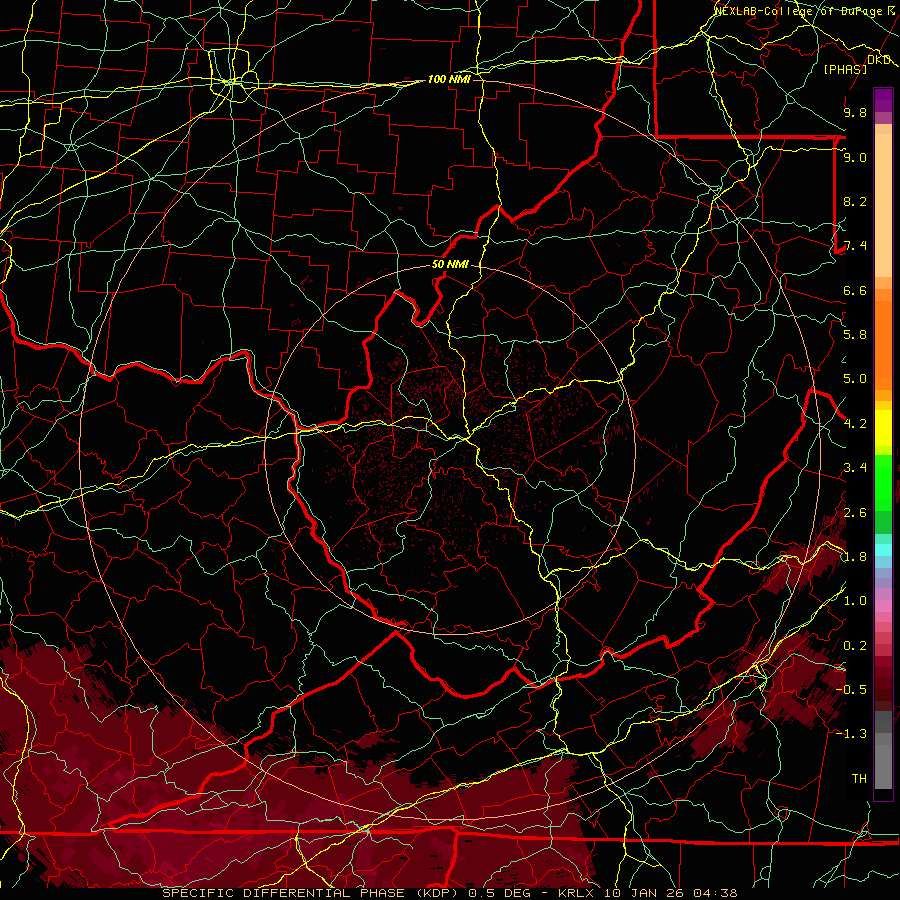Click the "OKD" label above the legend

[x=879, y=60]
